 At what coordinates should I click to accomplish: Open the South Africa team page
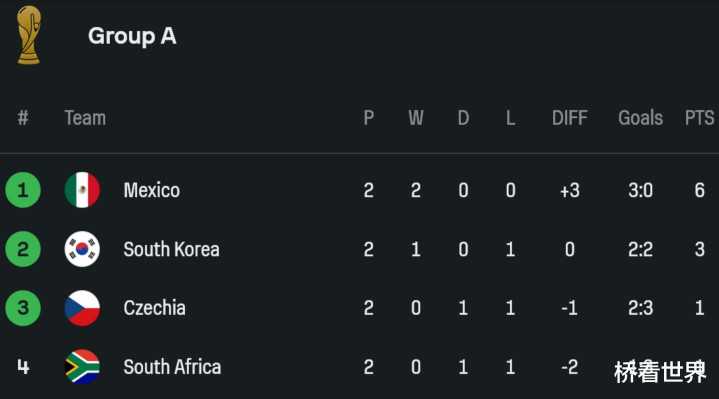[172, 367]
